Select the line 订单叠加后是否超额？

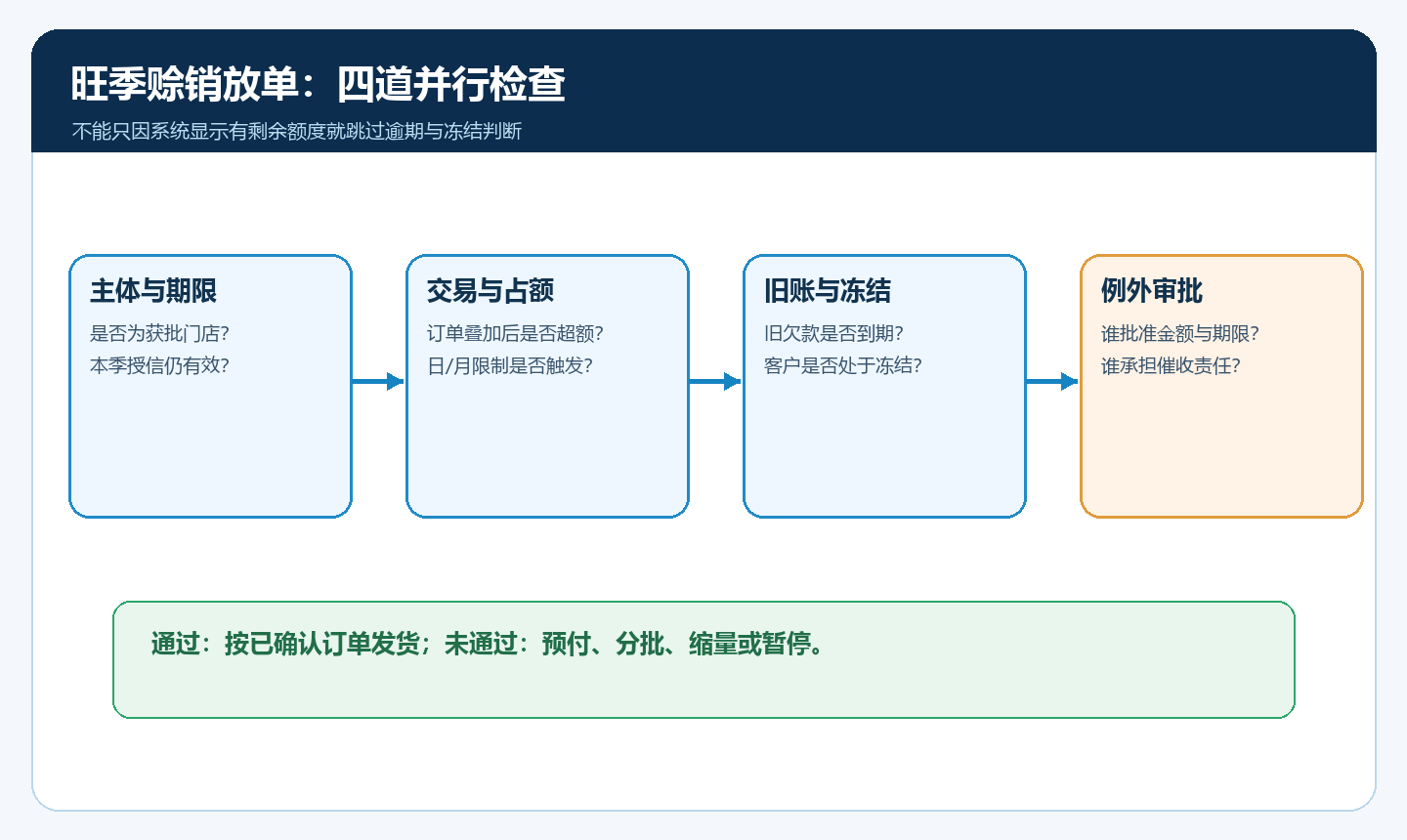click(x=515, y=334)
